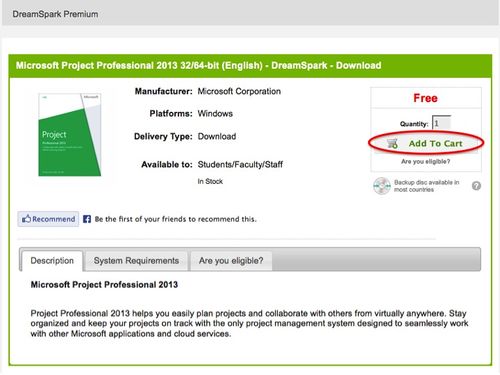Click the 'Download' delivery type value
Viewport: 500px width, 375px height.
pyautogui.click(x=217, y=136)
